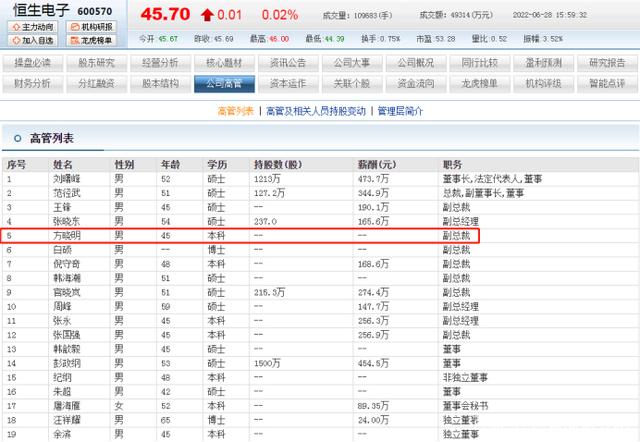Select the name 朱超 in row 16
Image resolution: width=640 pixels, height=442 pixels.
[x=62, y=392]
